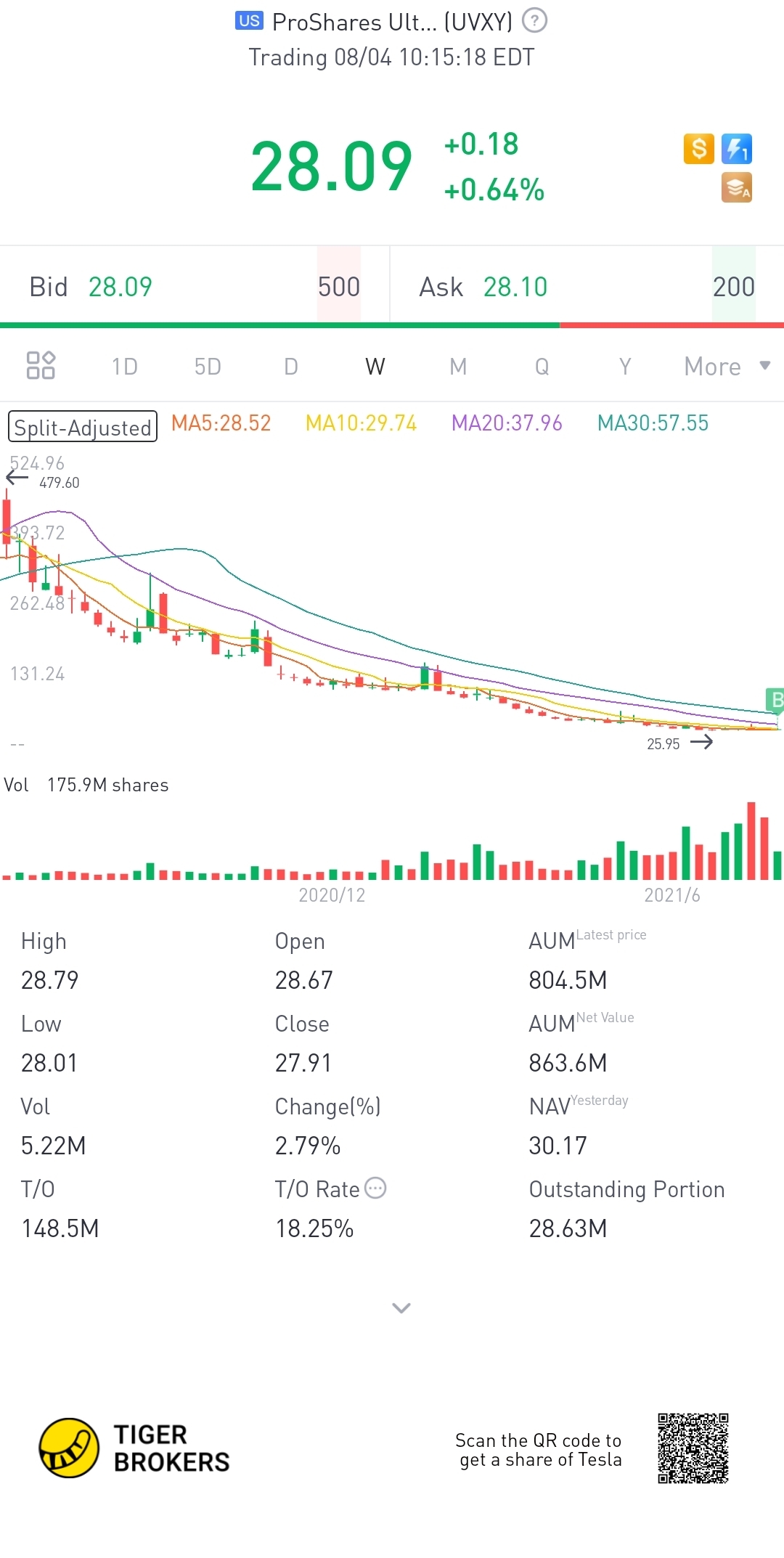
Task: Select the W weekly chart tab
Action: [375, 367]
